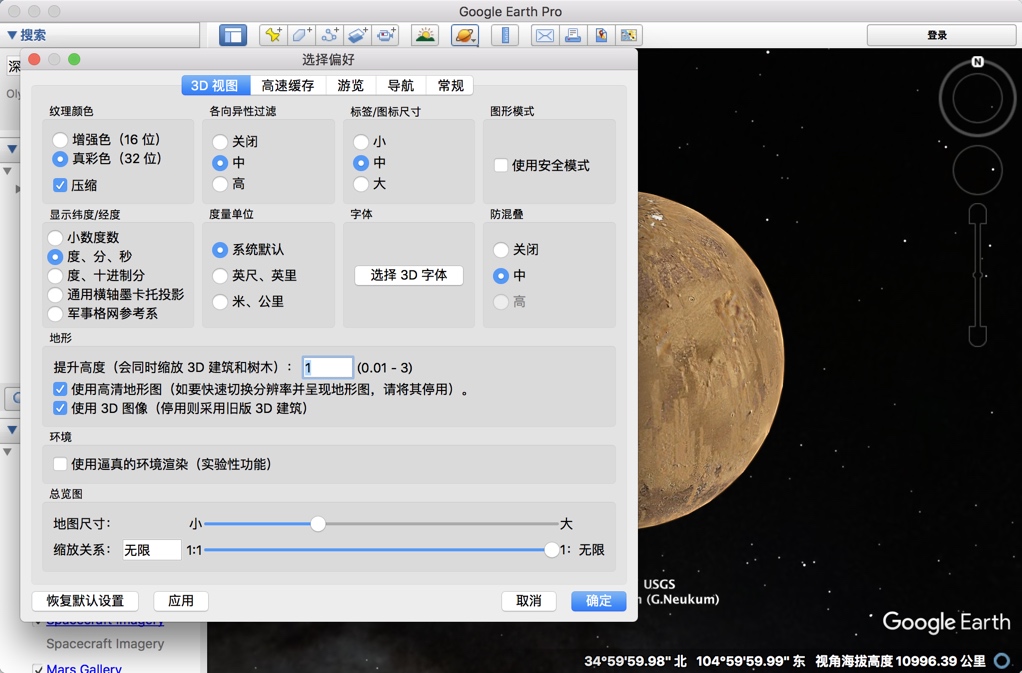Viewport: 1022px width, 673px height.
Task: Click the zoom slider in navigation controls
Action: tap(977, 275)
